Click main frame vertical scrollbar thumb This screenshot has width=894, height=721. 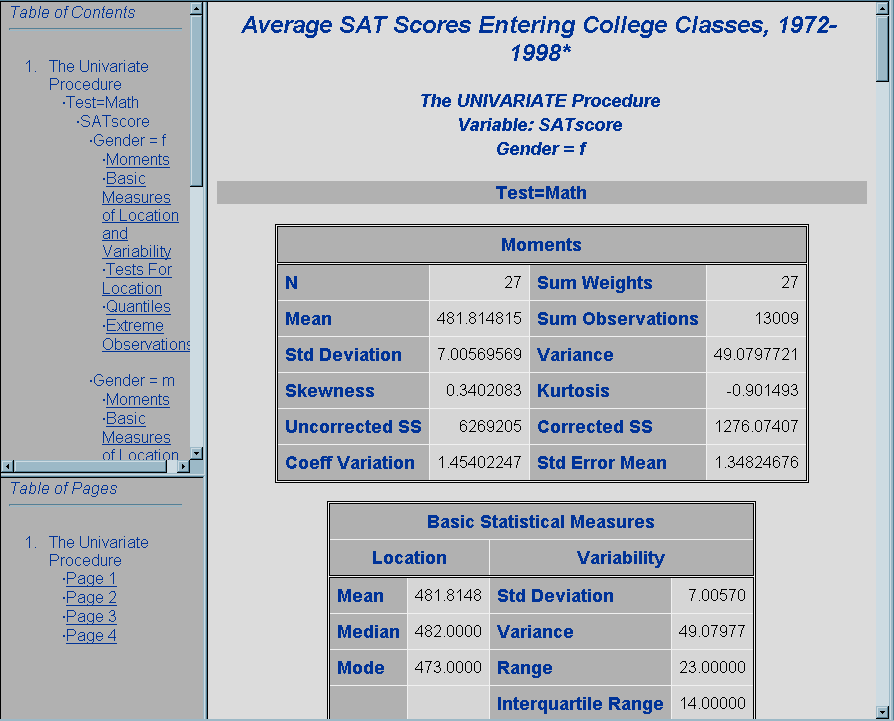(x=882, y=48)
